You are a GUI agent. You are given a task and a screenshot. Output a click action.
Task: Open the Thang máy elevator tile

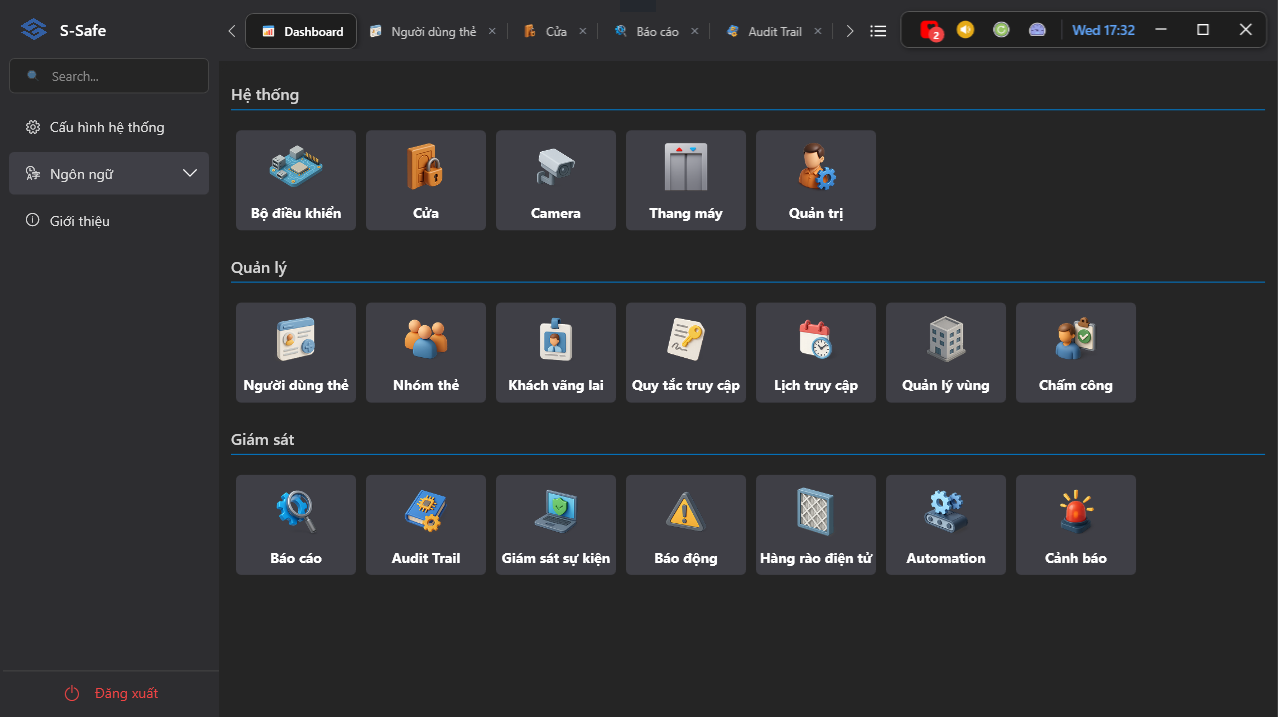pyautogui.click(x=686, y=180)
